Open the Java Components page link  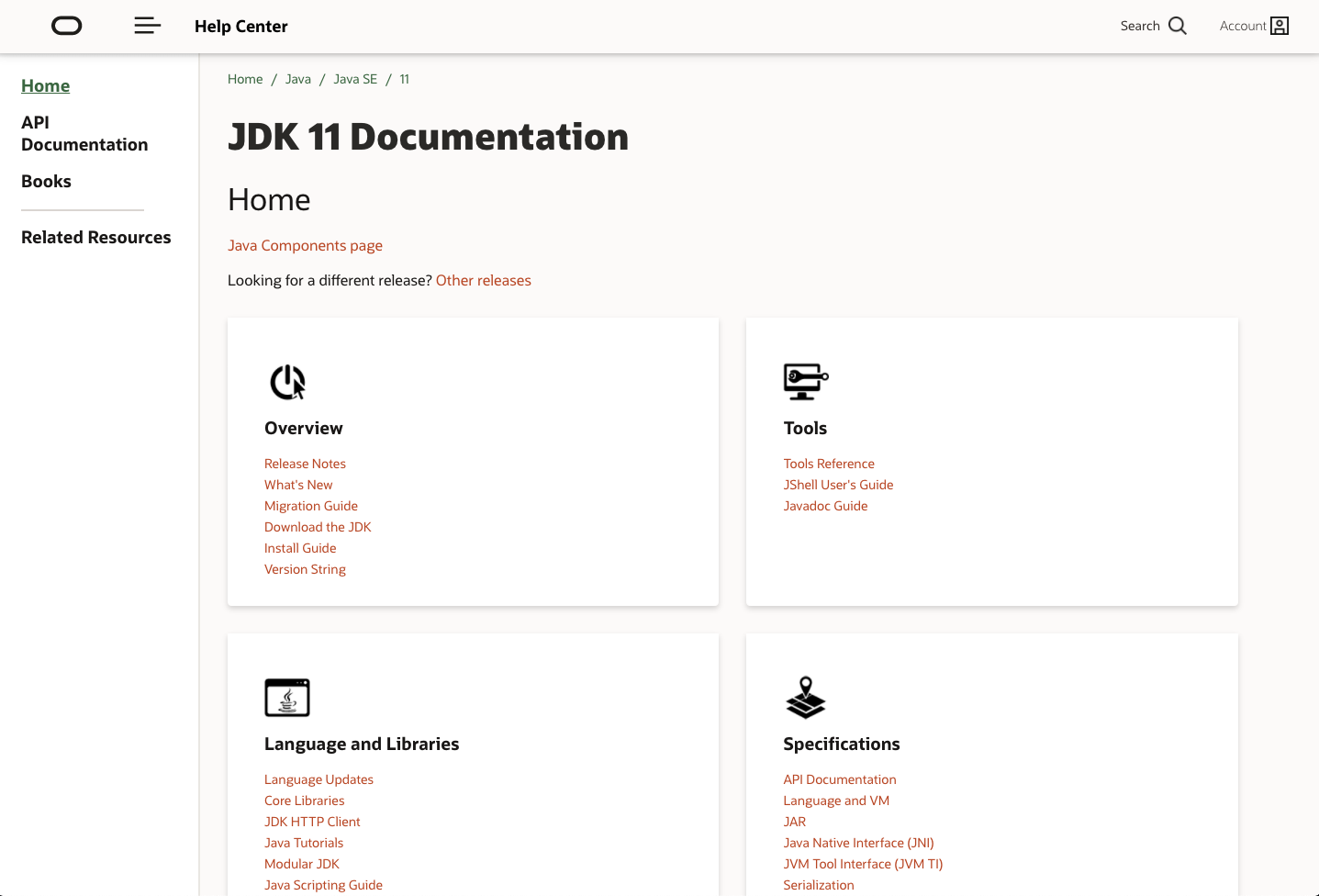click(x=305, y=245)
